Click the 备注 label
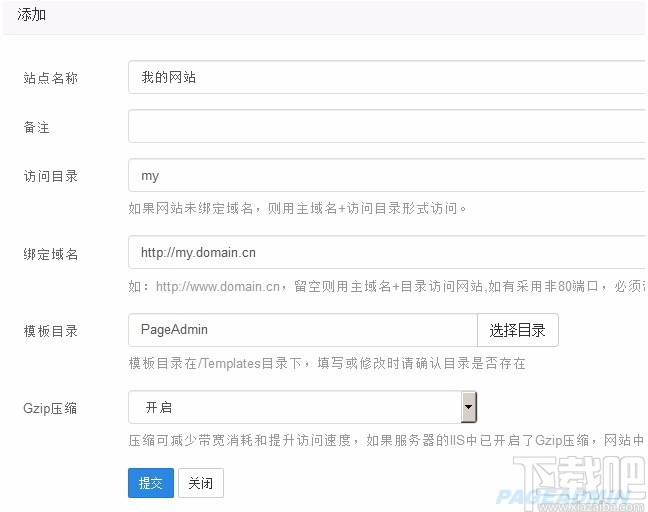Image resolution: width=648 pixels, height=512 pixels. pos(36,127)
